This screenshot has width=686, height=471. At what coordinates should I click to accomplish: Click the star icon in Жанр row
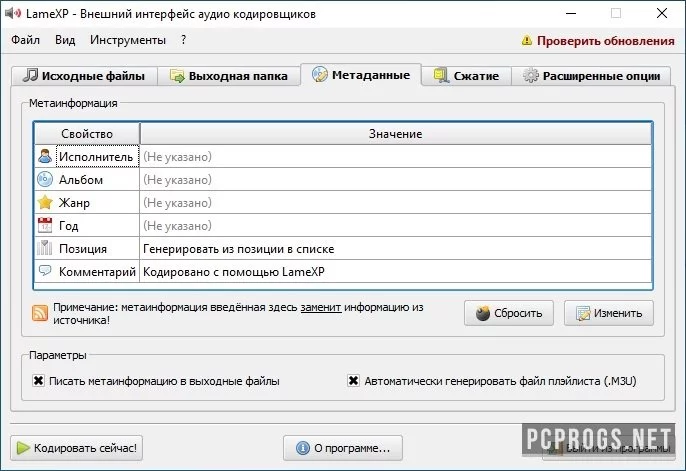(45, 202)
